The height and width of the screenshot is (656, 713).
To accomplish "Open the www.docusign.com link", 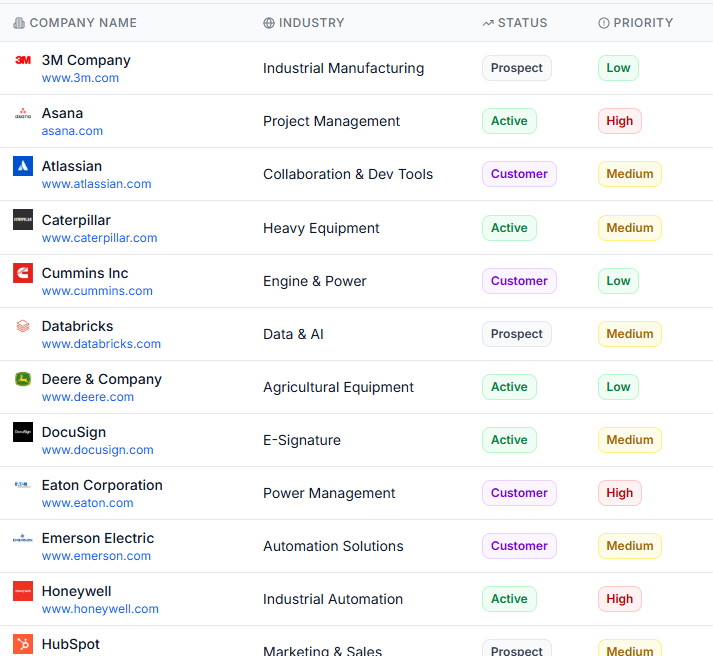I will tap(98, 450).
